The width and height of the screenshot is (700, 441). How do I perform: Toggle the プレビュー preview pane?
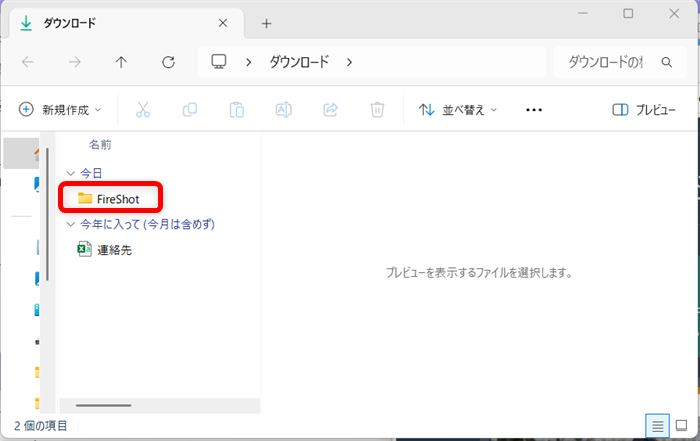643,110
